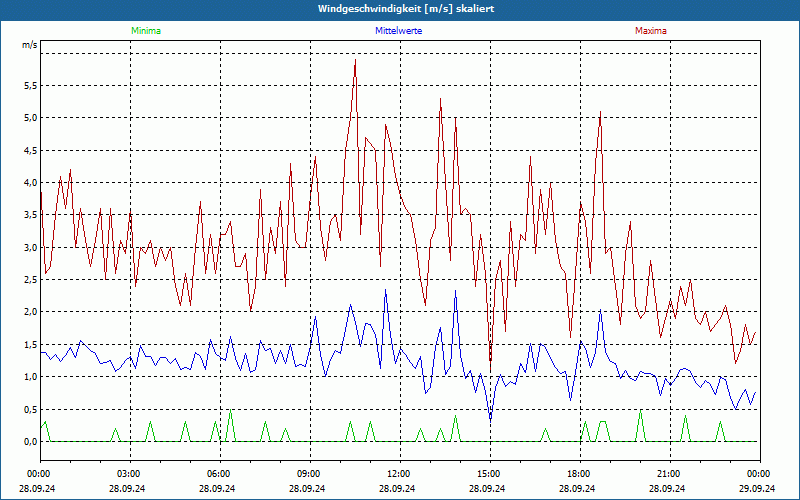Screen dimensions: 800x500
Task: Click the 2,0 y-axis value
Action: (31, 312)
